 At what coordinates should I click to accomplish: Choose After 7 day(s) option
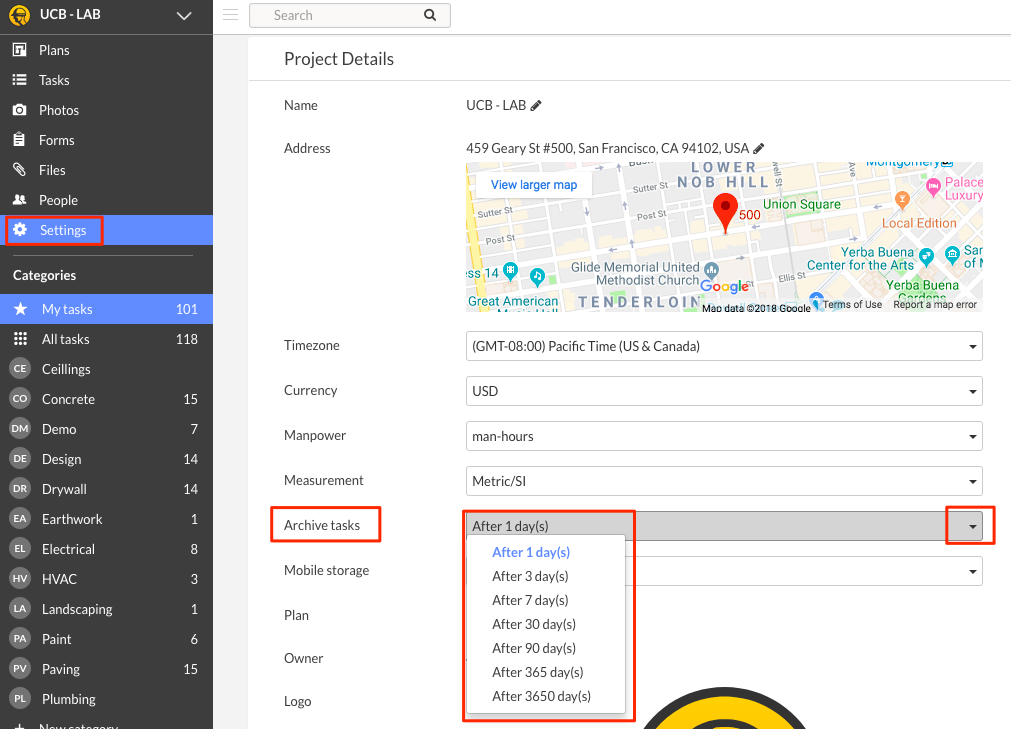[x=530, y=600]
